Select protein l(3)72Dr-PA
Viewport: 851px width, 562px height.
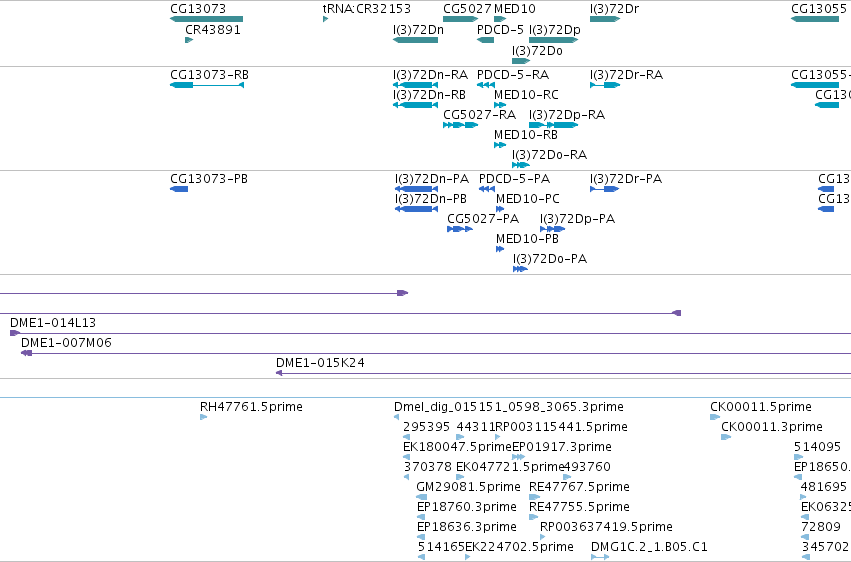click(604, 189)
